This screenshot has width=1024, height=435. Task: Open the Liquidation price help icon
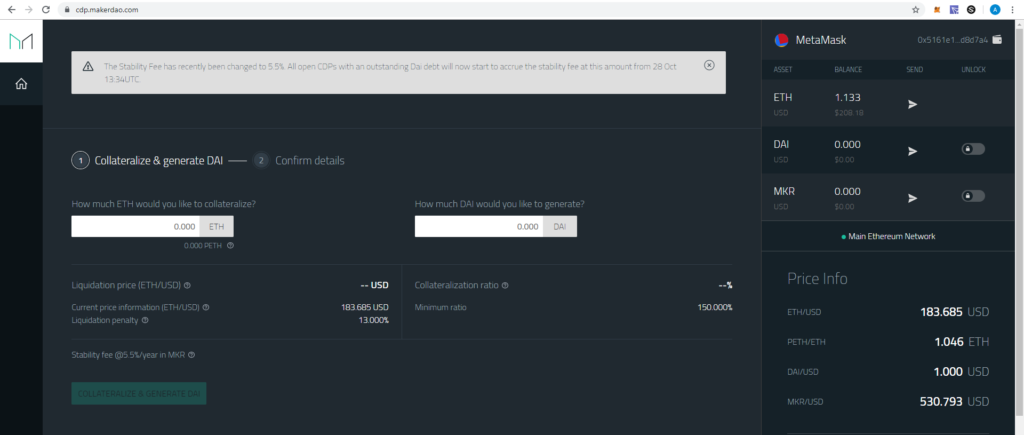coord(187,285)
